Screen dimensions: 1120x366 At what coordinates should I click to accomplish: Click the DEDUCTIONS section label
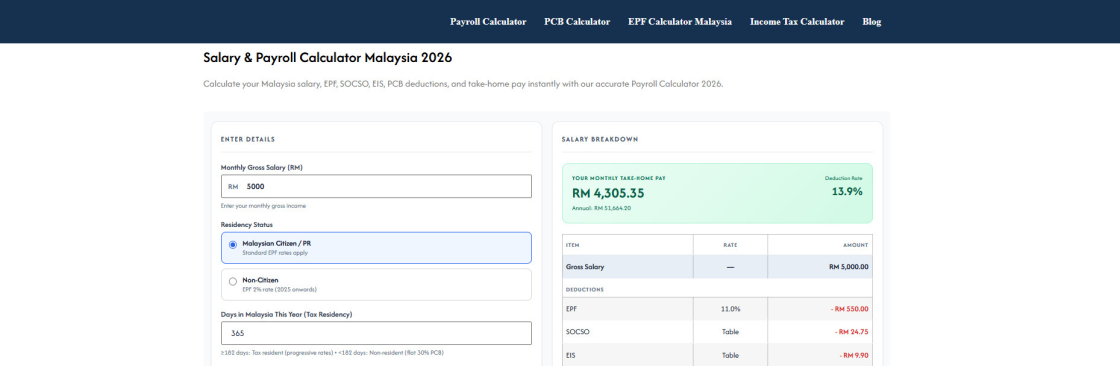tap(584, 290)
